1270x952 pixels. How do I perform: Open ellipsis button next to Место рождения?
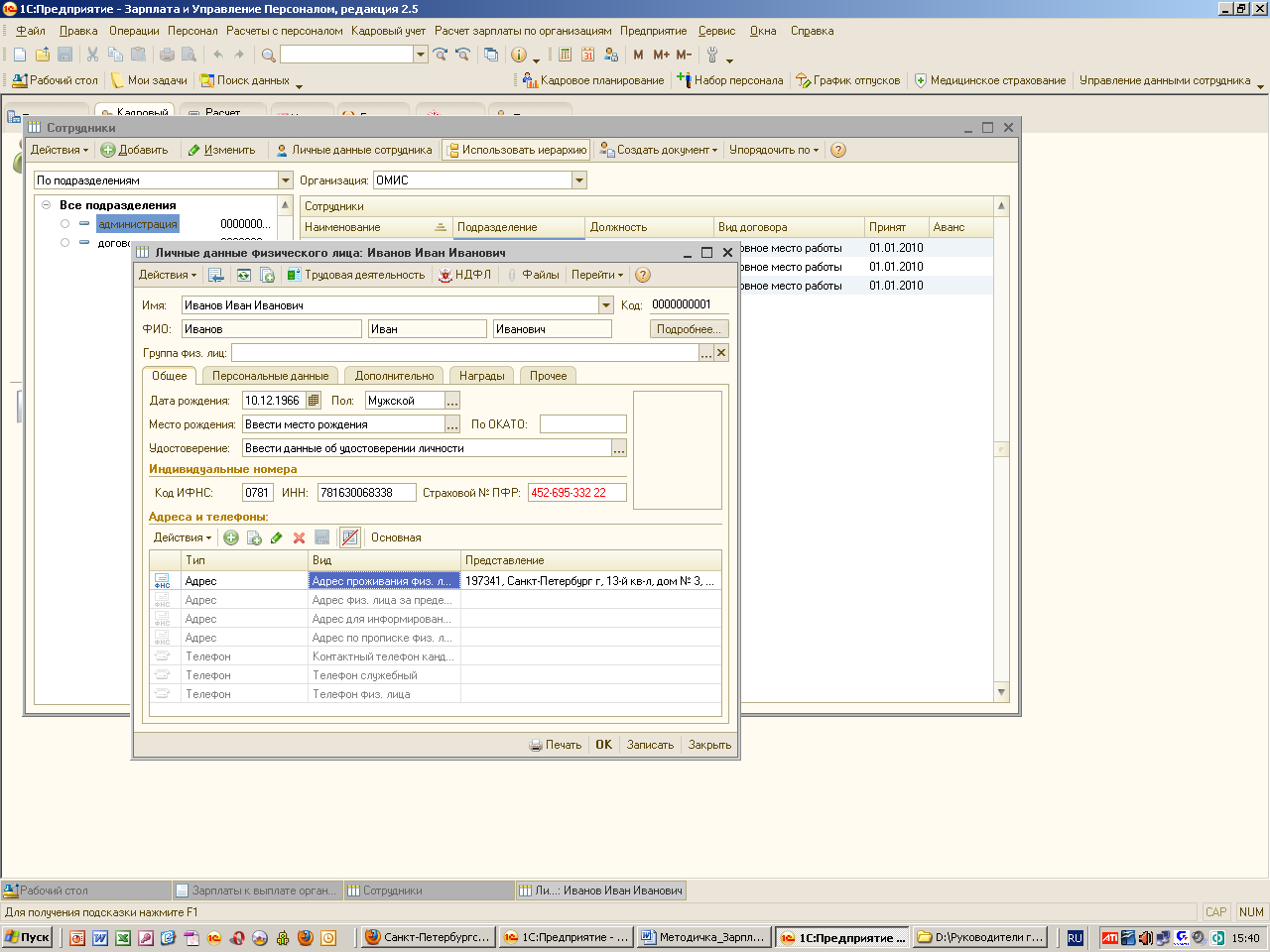452,424
